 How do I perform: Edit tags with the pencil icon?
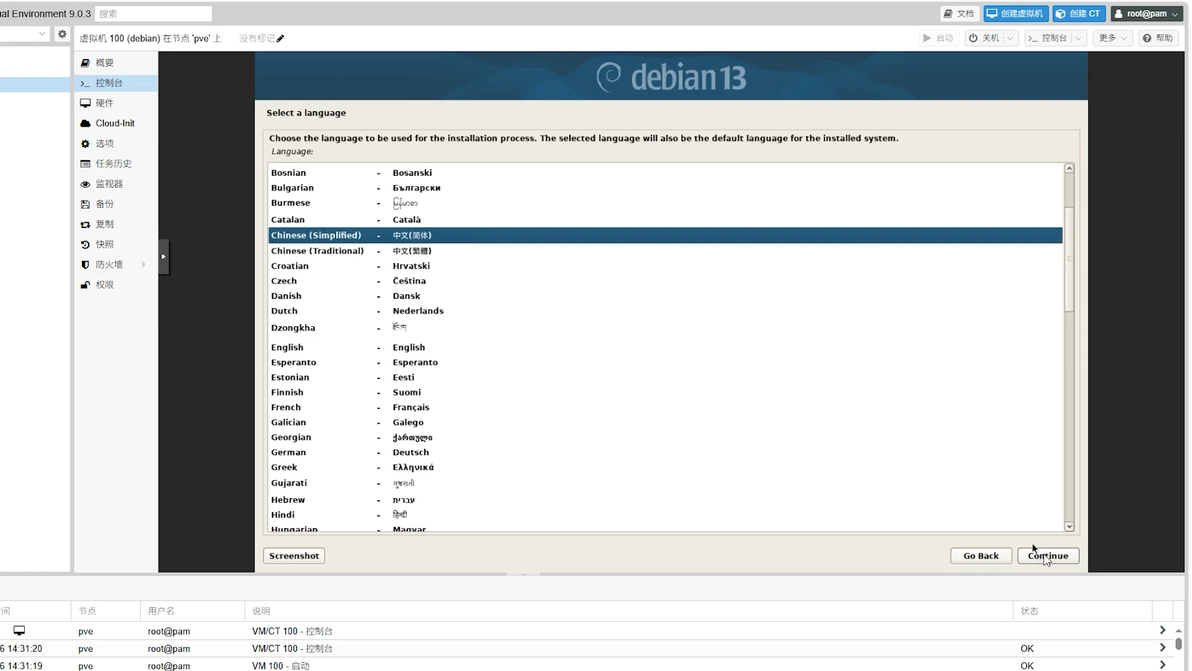[x=280, y=38]
